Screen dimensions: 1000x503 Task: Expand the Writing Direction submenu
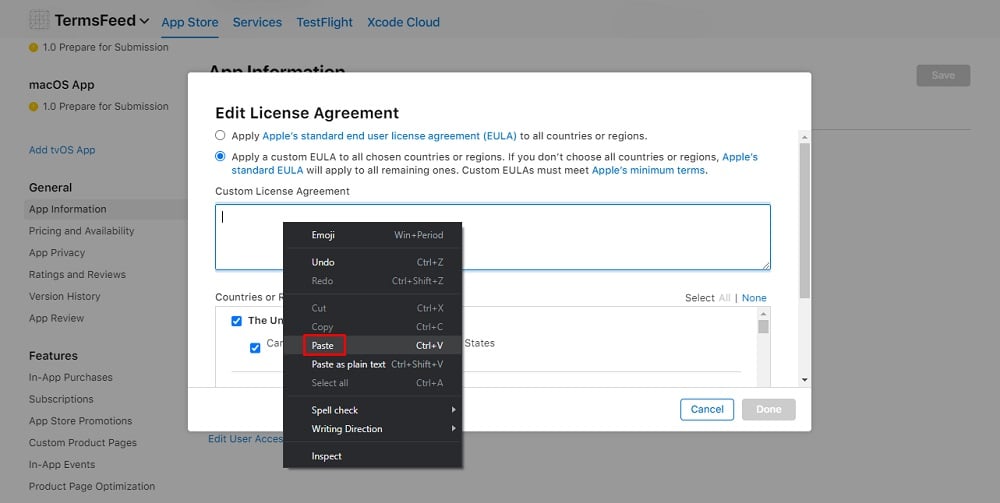(372, 428)
